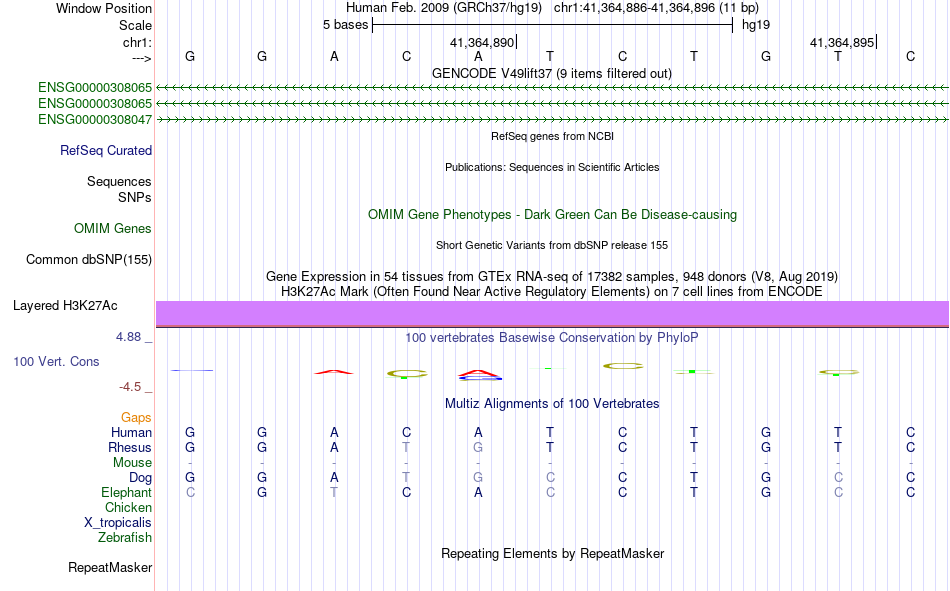Select the Elephant alignment row label
Screen dimensions: 950x591
(x=127, y=492)
